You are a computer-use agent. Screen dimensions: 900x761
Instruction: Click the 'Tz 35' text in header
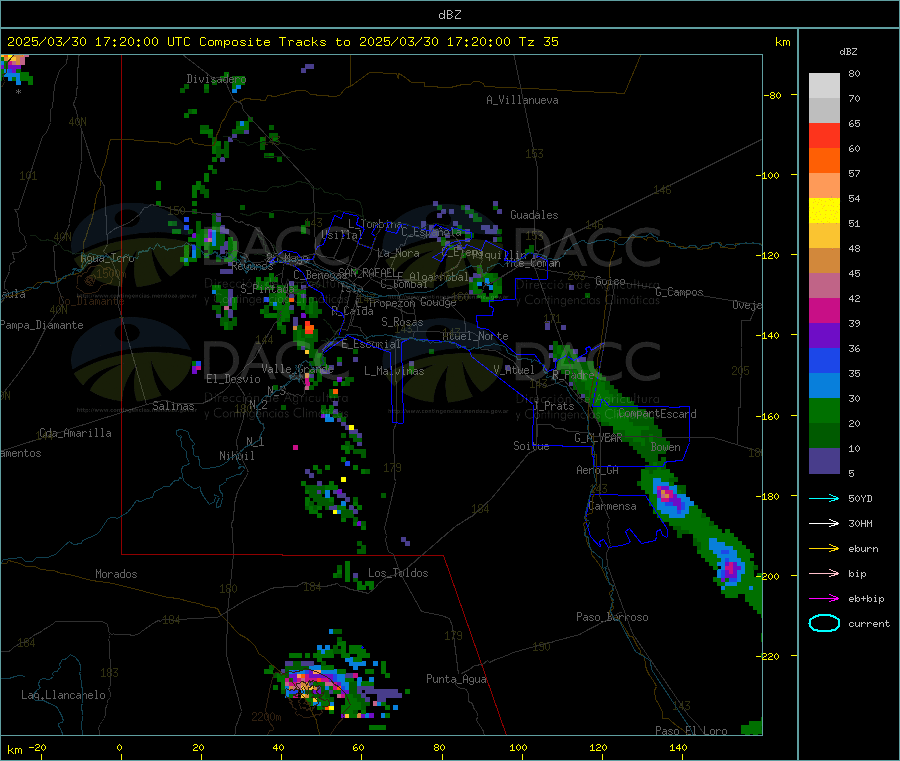[538, 42]
